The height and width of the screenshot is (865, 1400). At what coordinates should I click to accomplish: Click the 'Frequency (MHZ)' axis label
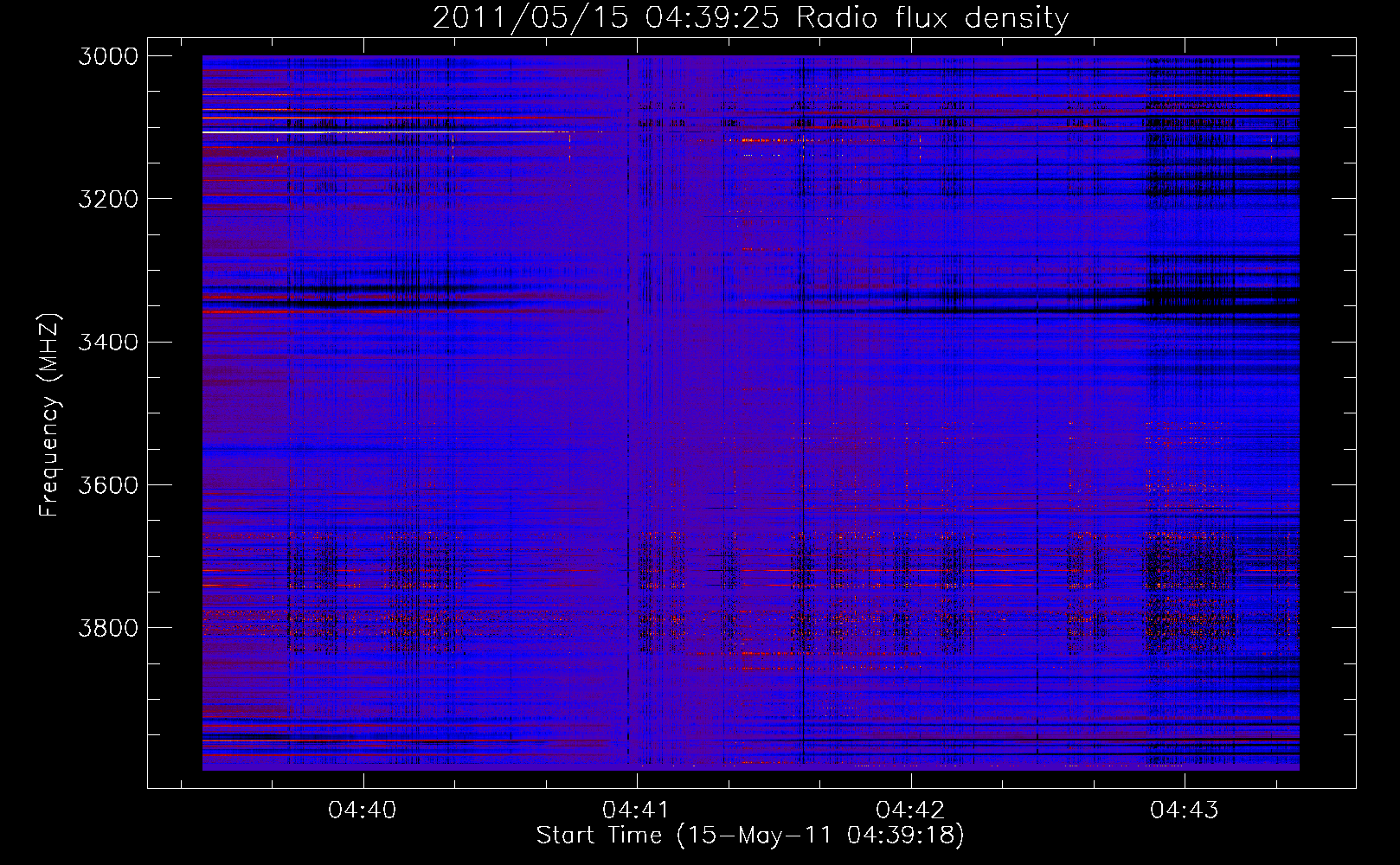point(49,415)
